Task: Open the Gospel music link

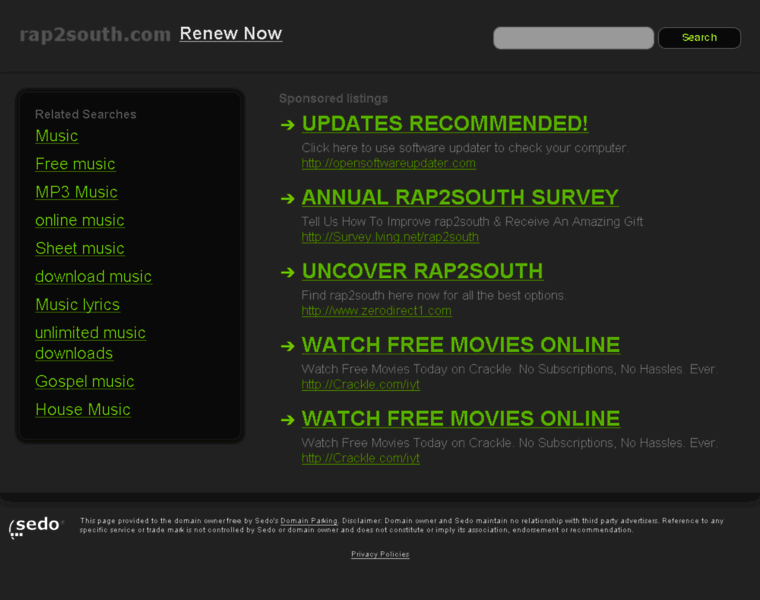Action: pos(84,381)
